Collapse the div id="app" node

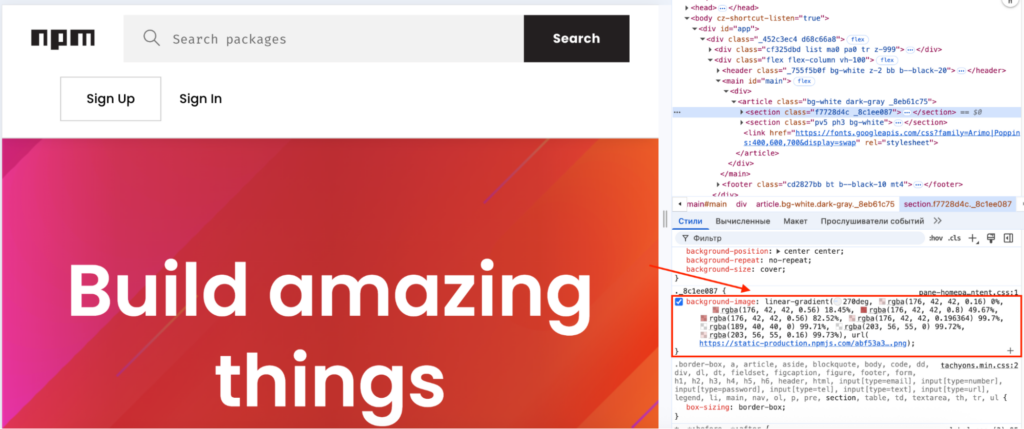coord(695,29)
